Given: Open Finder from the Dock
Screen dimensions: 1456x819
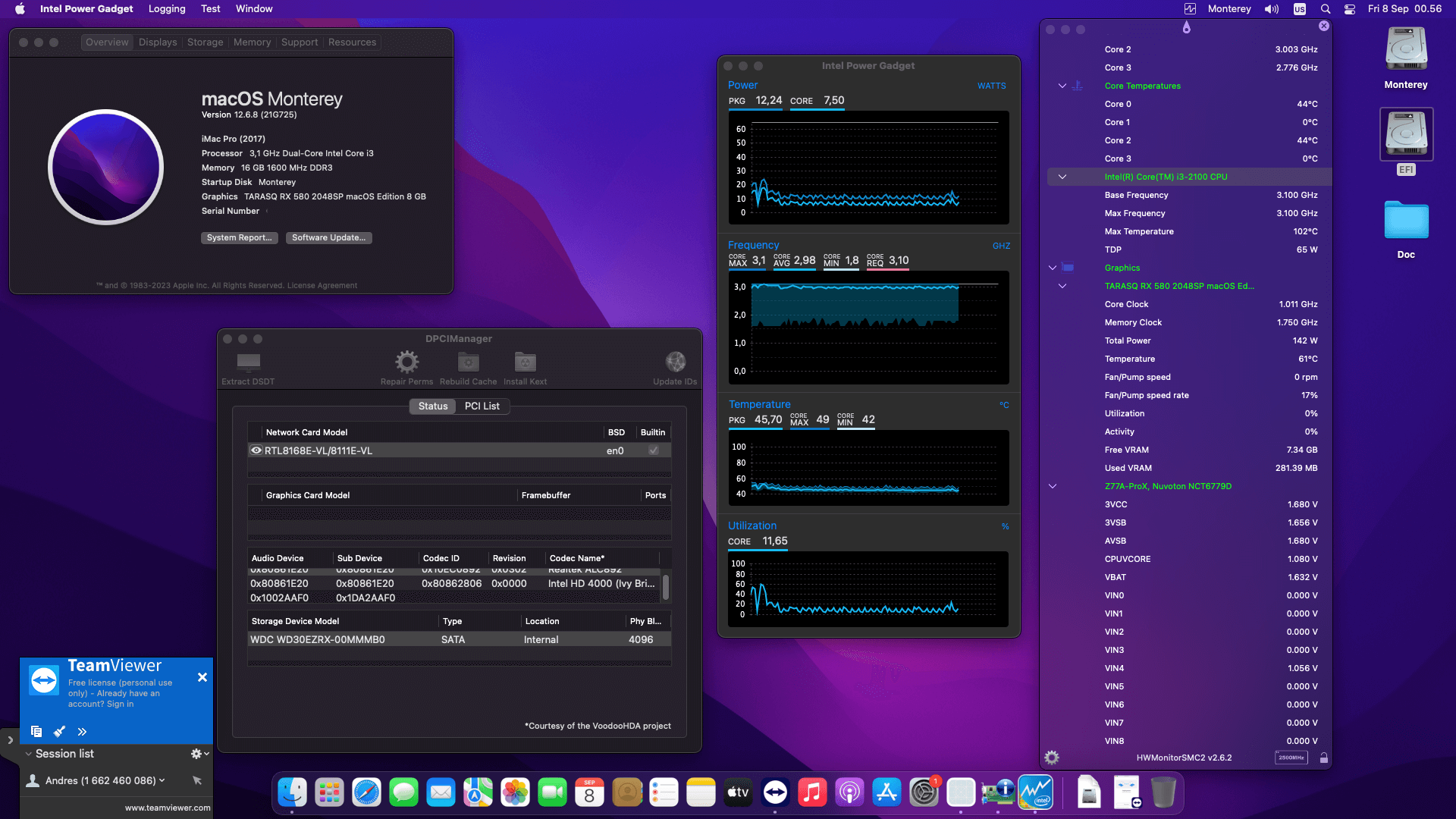Looking at the screenshot, I should pos(292,793).
